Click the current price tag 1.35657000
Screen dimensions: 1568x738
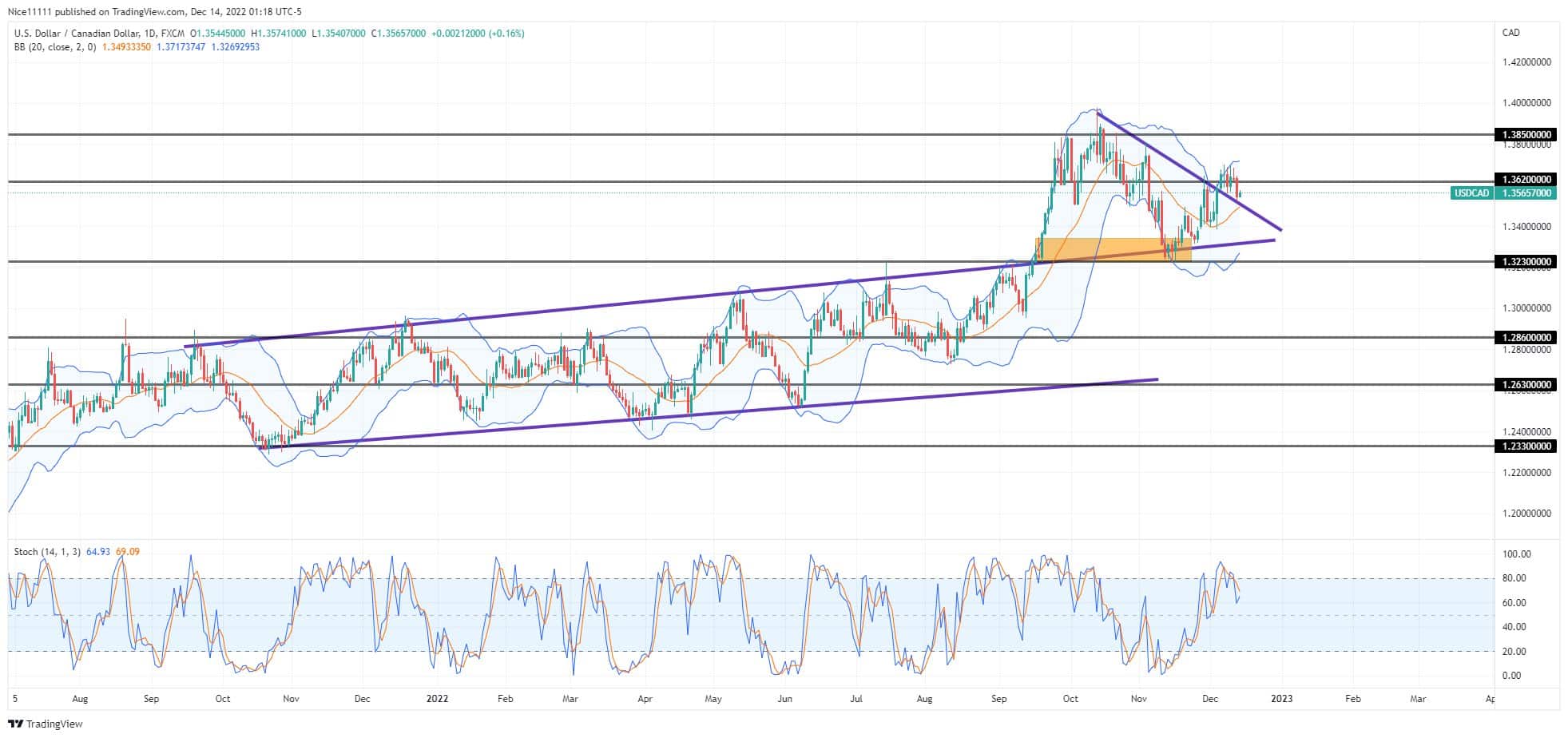tap(1526, 193)
